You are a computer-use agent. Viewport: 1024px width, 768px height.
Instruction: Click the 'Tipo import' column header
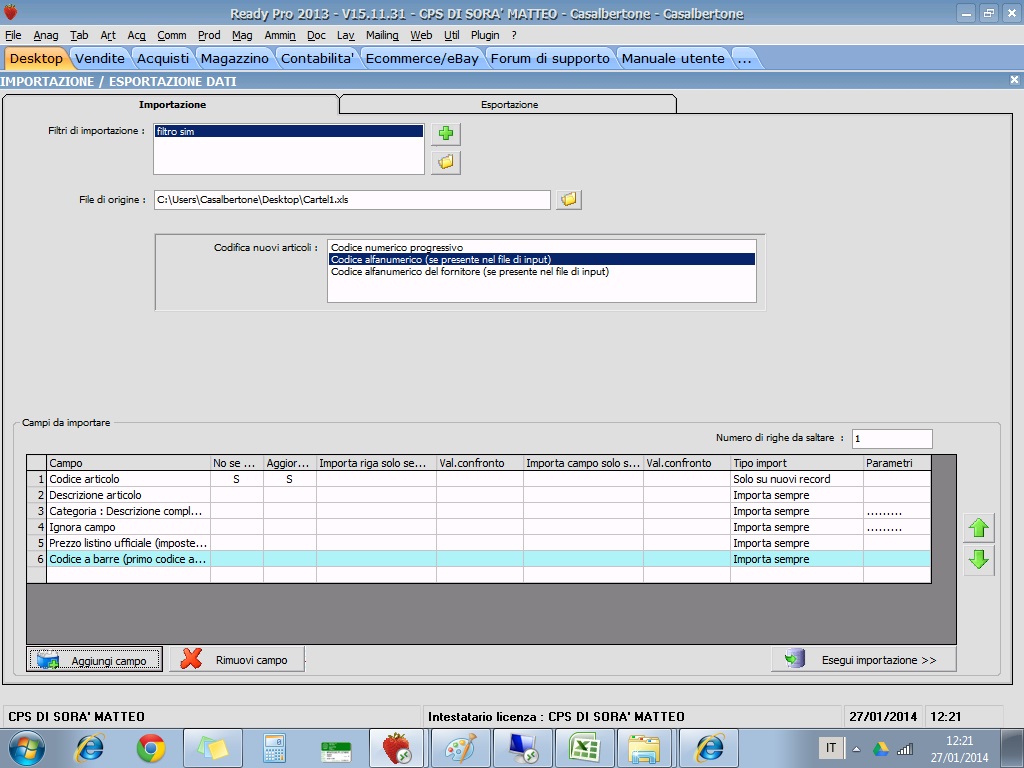pyautogui.click(x=797, y=463)
